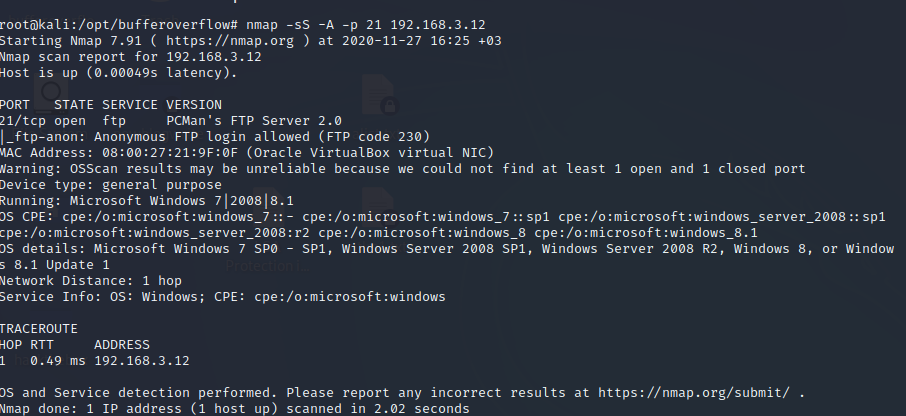Image resolution: width=906 pixels, height=416 pixels.
Task: Open the https://nmap.org link in the Starting Nmap line
Action: coord(230,41)
